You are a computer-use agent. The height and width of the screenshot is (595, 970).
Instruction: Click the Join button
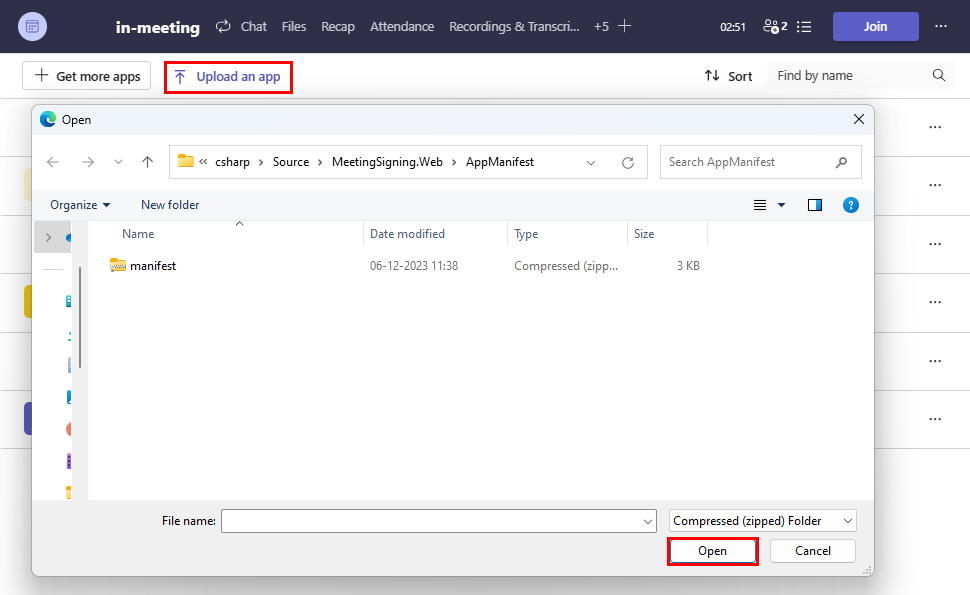[875, 27]
